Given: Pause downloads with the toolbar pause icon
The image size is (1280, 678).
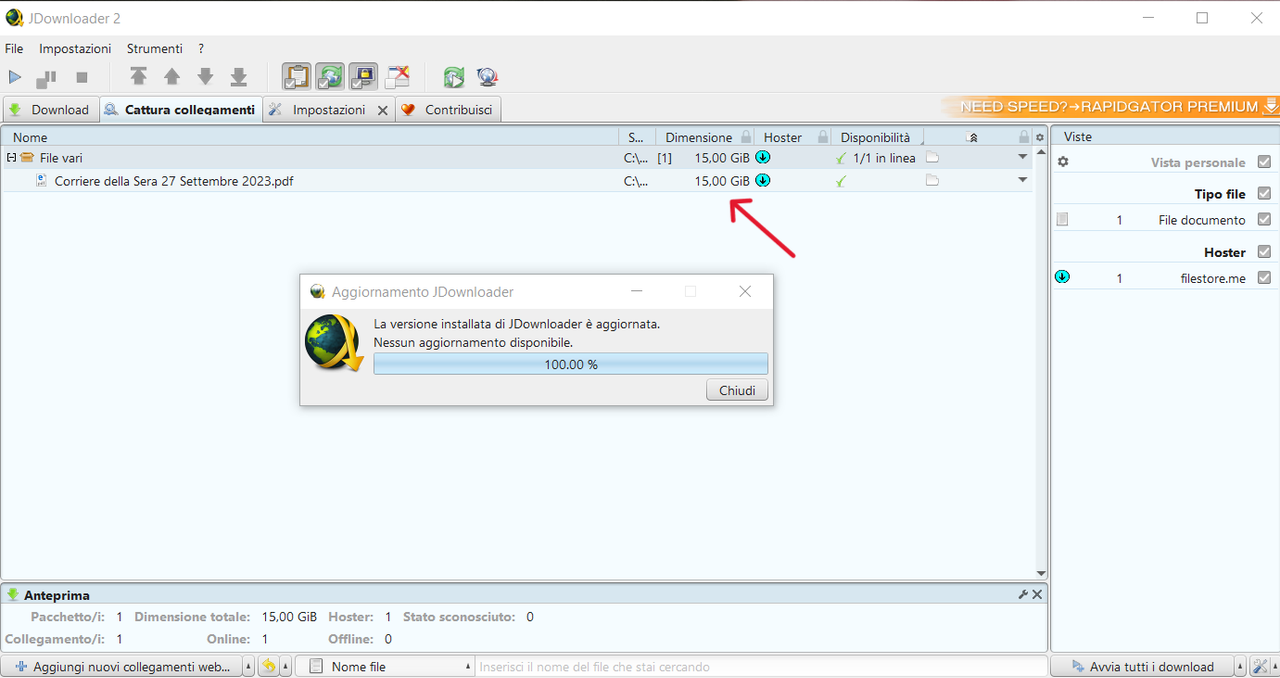Looking at the screenshot, I should tap(46, 77).
